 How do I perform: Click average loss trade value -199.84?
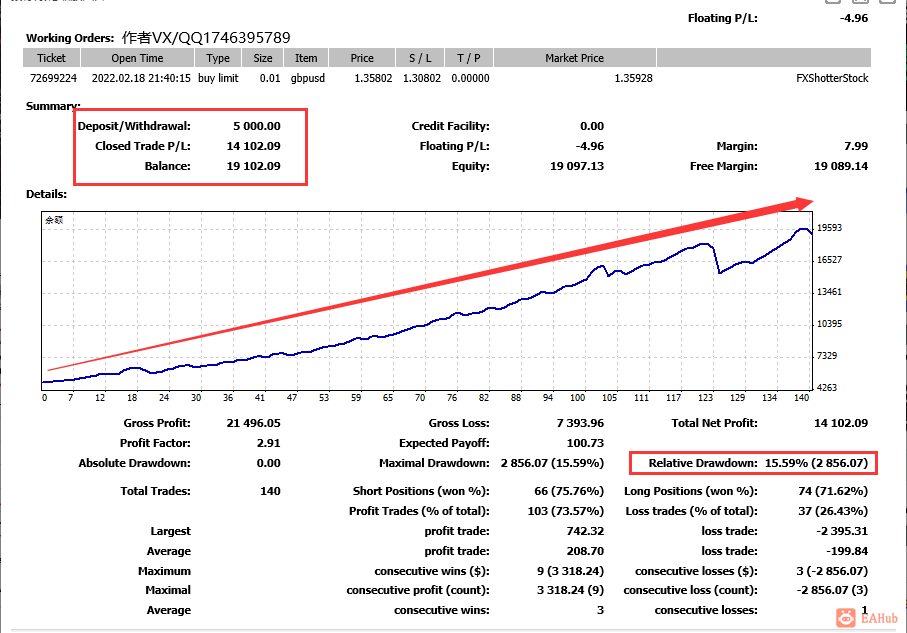[x=847, y=551]
